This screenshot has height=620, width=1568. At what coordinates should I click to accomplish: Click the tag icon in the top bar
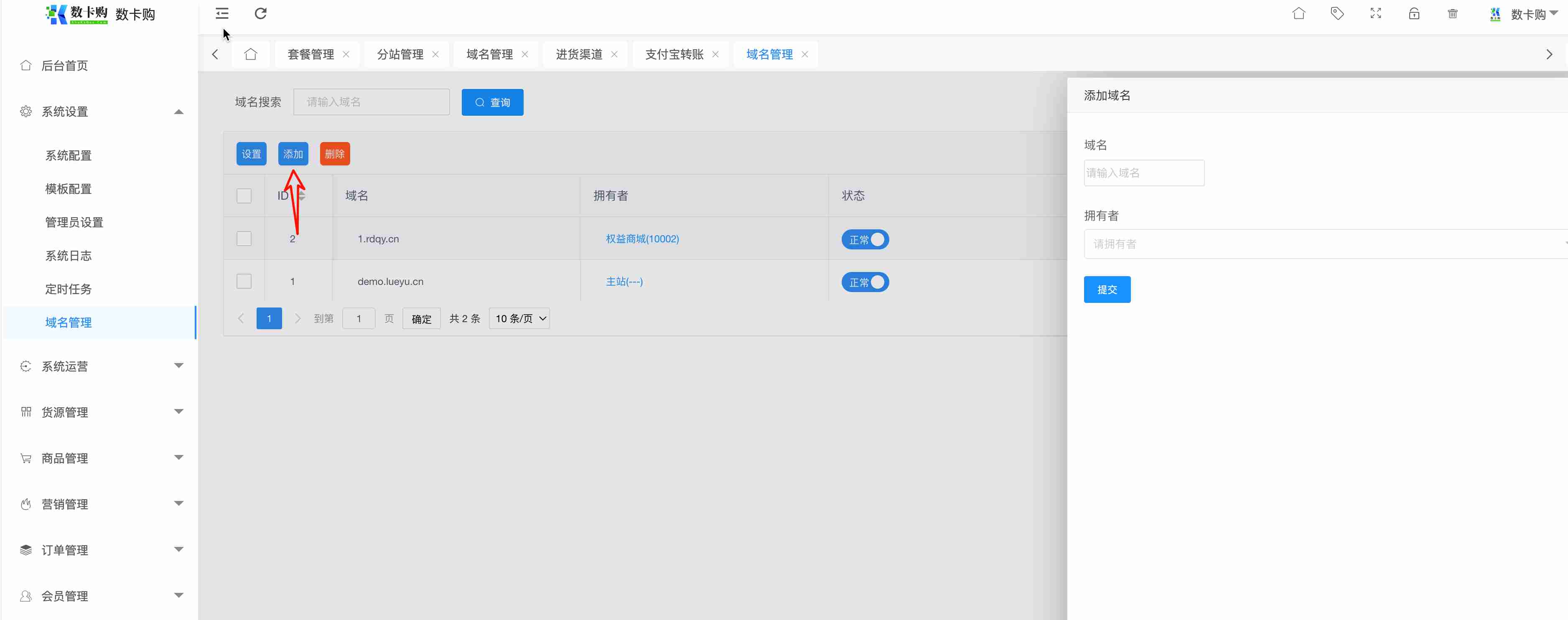click(1337, 13)
